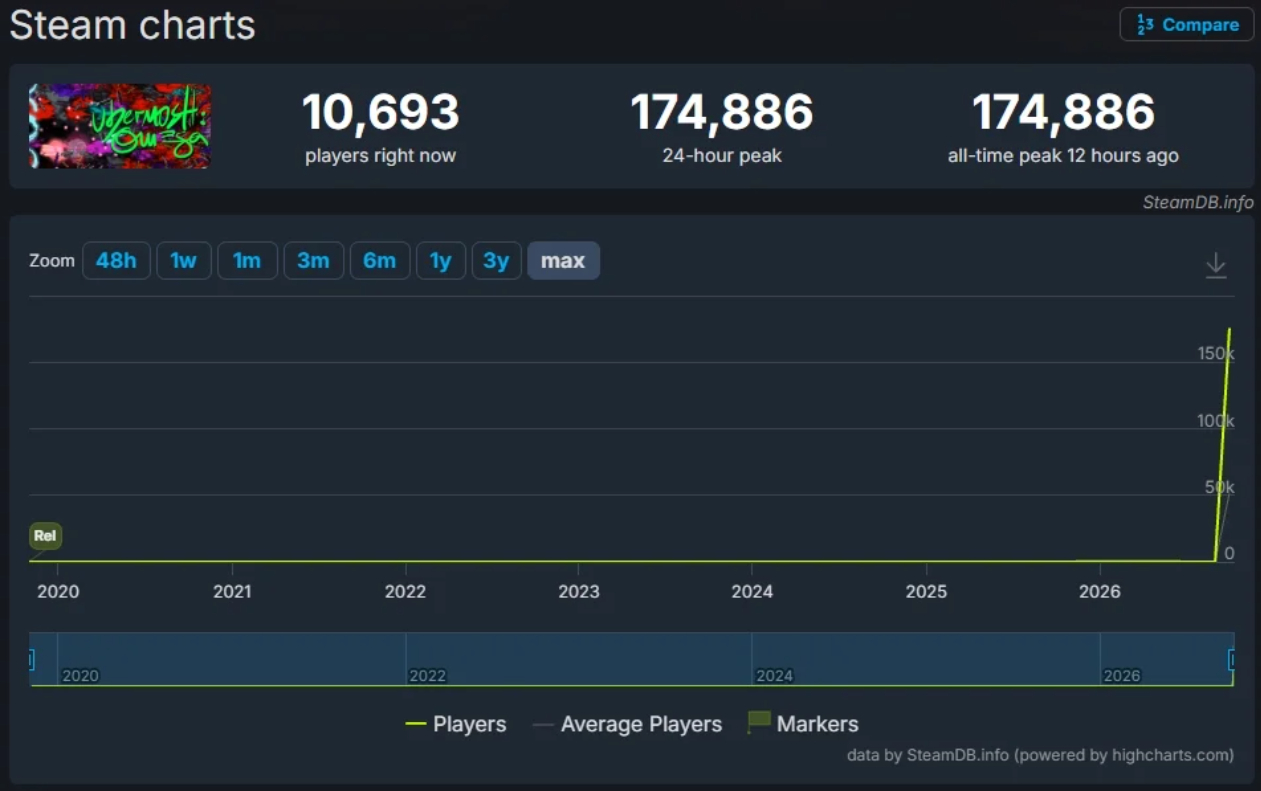The image size is (1261, 791).
Task: Open the game thumbnail image
Action: point(120,126)
